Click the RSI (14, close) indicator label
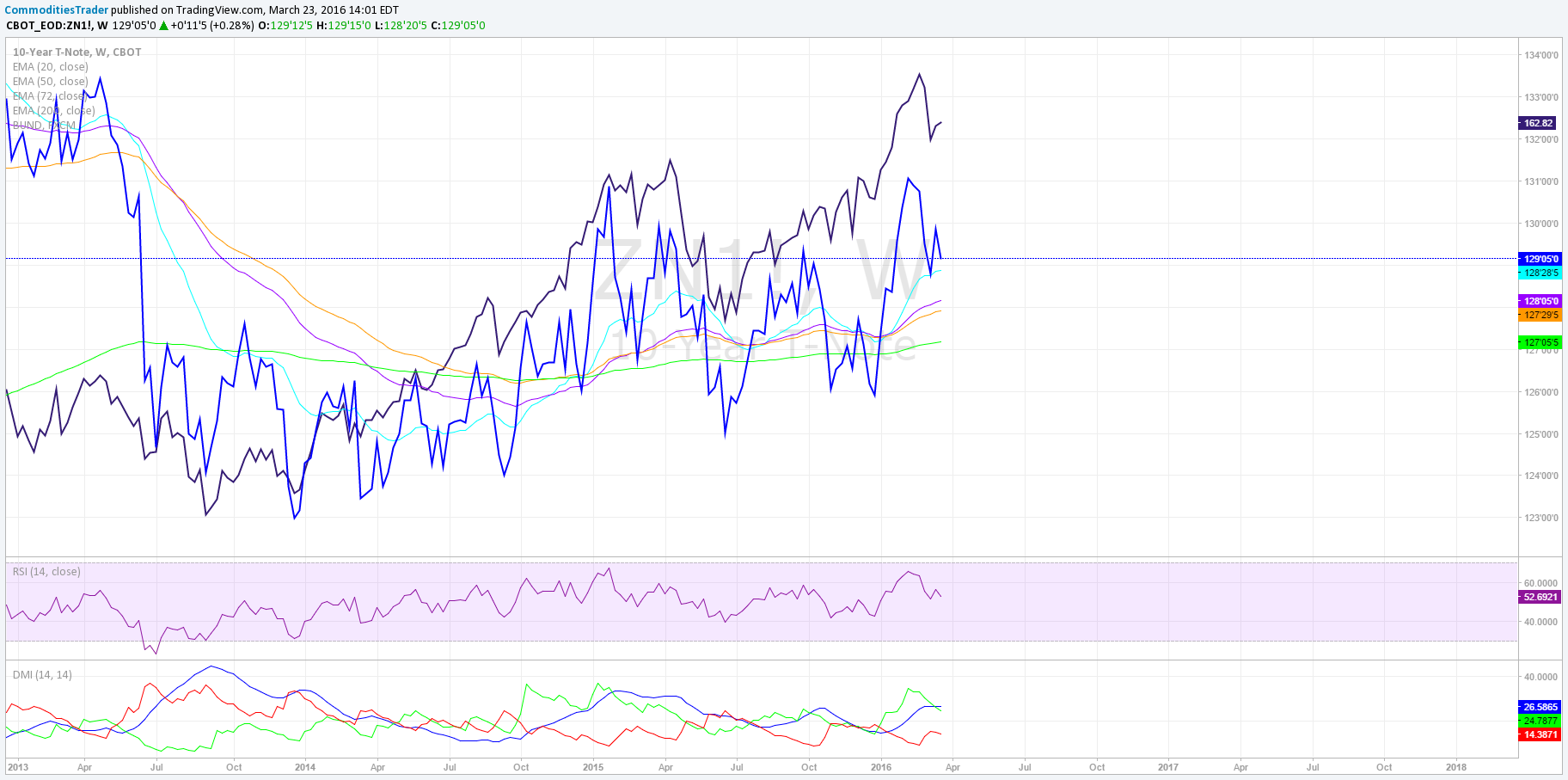Image resolution: width=1568 pixels, height=780 pixels. point(46,571)
